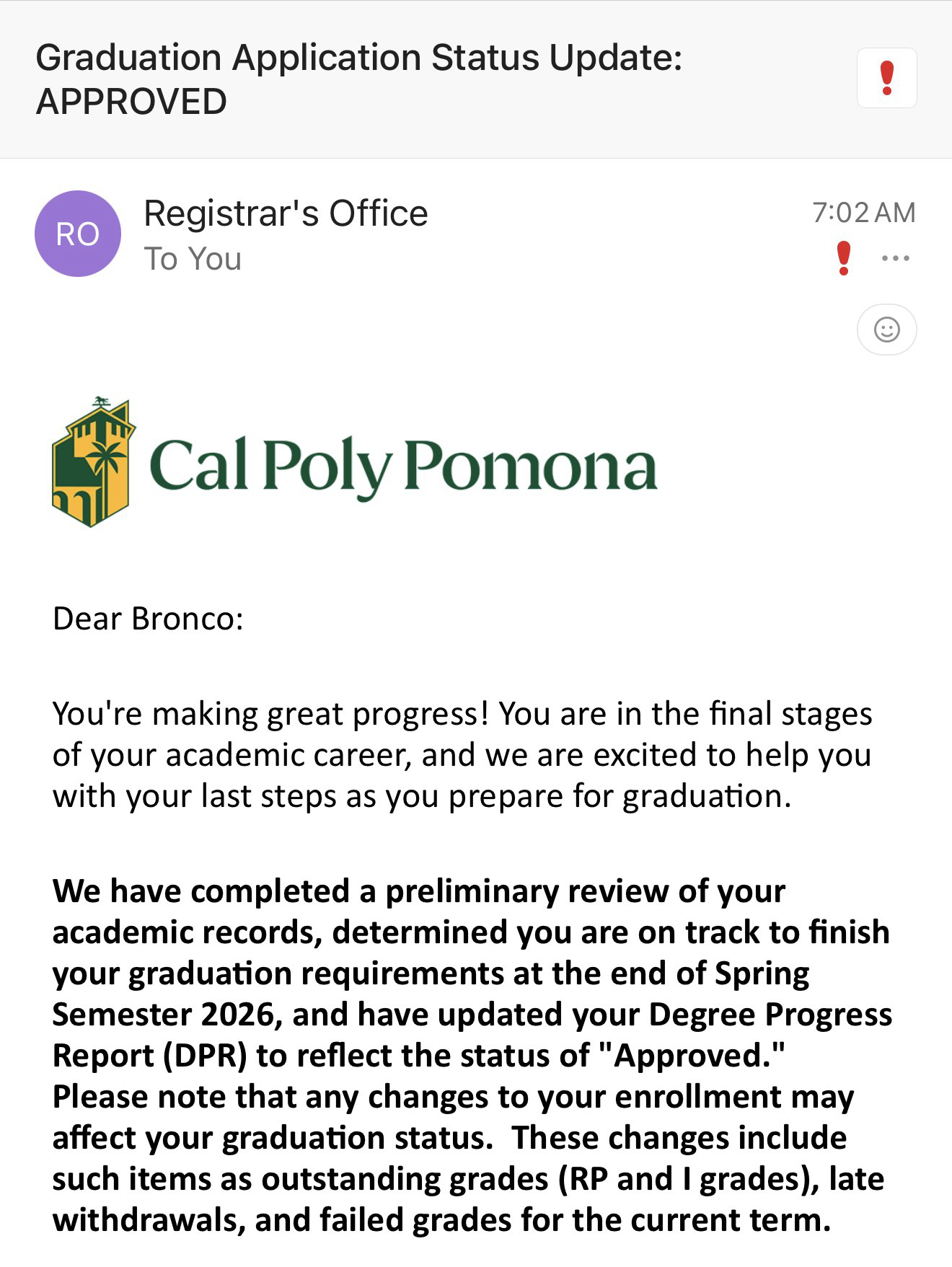Click the Cal Poly Pomona wordmark text
This screenshot has width=952, height=1267.
403,466
